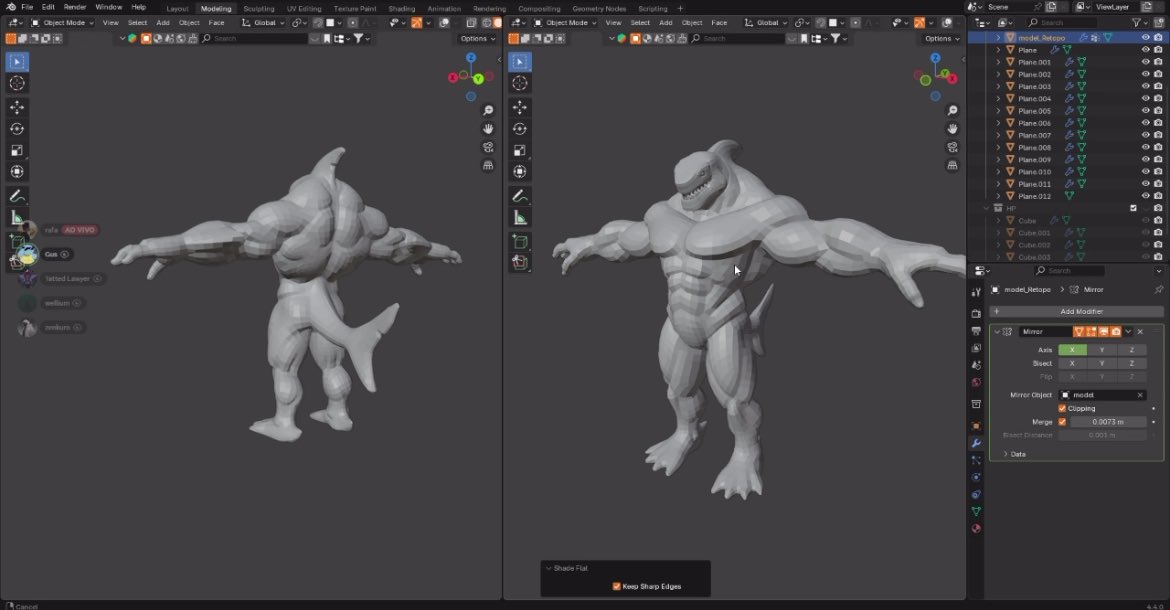Switch to Shading workspace tab
Viewport: 1170px width, 610px height.
(401, 9)
